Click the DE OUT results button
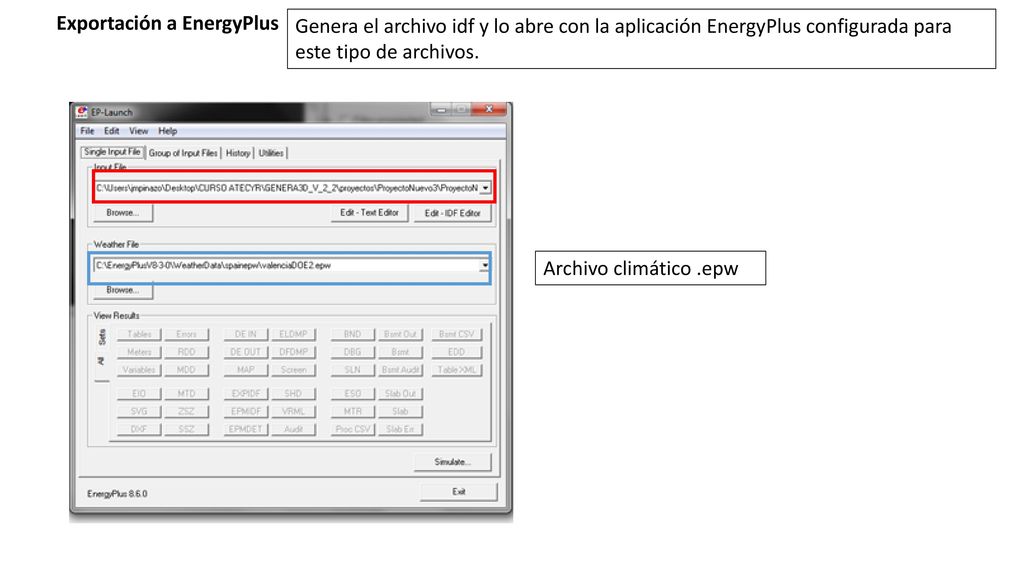Screen dimensions: 1024x576 246,352
